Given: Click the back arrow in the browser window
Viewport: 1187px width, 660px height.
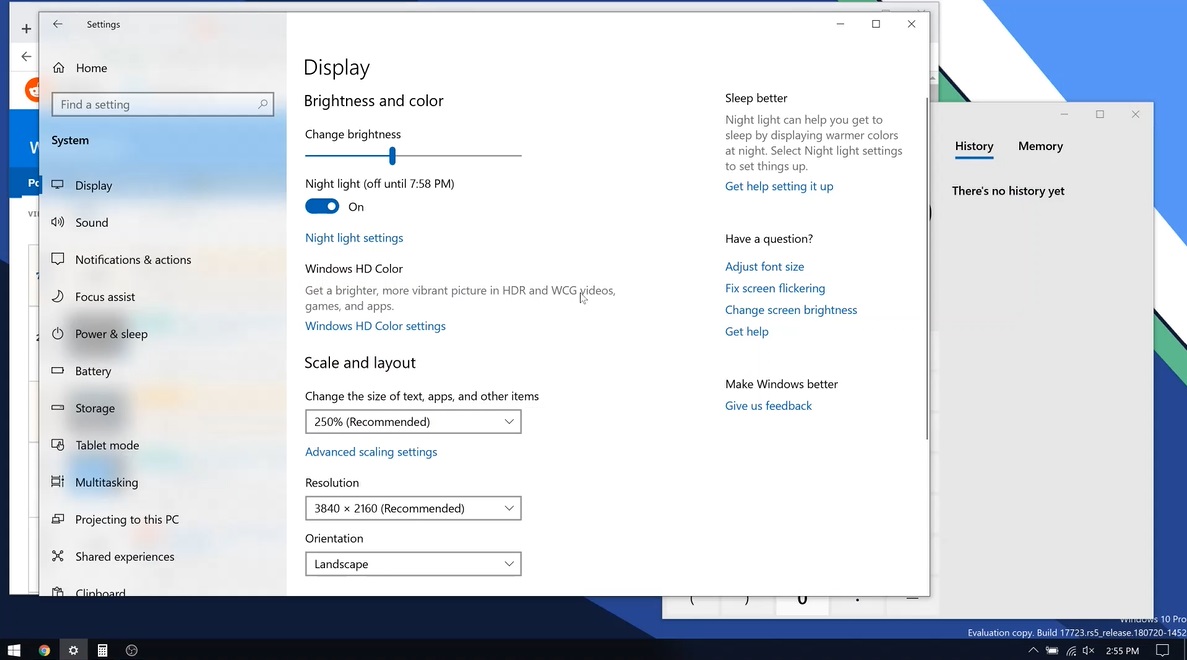Looking at the screenshot, I should coord(26,56).
